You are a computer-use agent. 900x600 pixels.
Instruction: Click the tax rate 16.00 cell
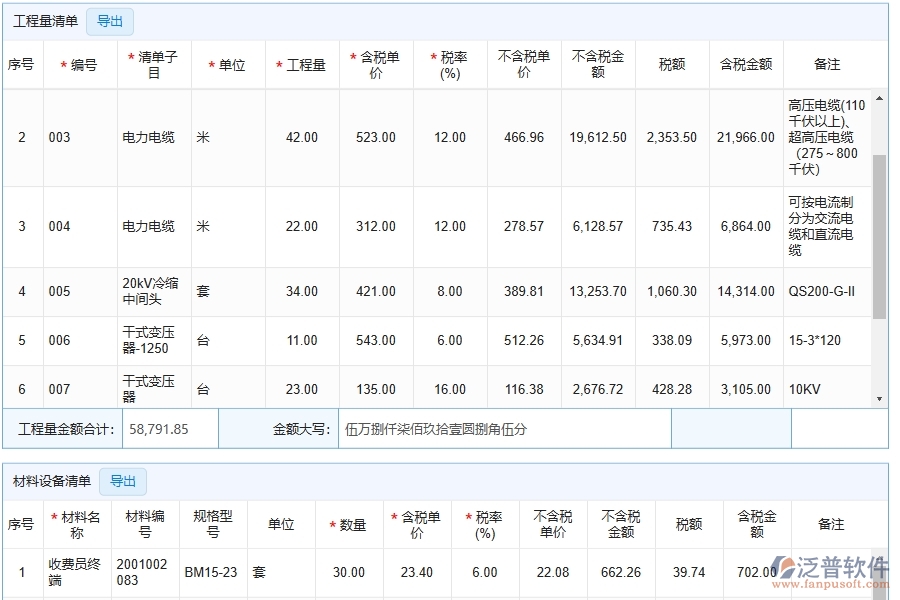click(x=450, y=388)
